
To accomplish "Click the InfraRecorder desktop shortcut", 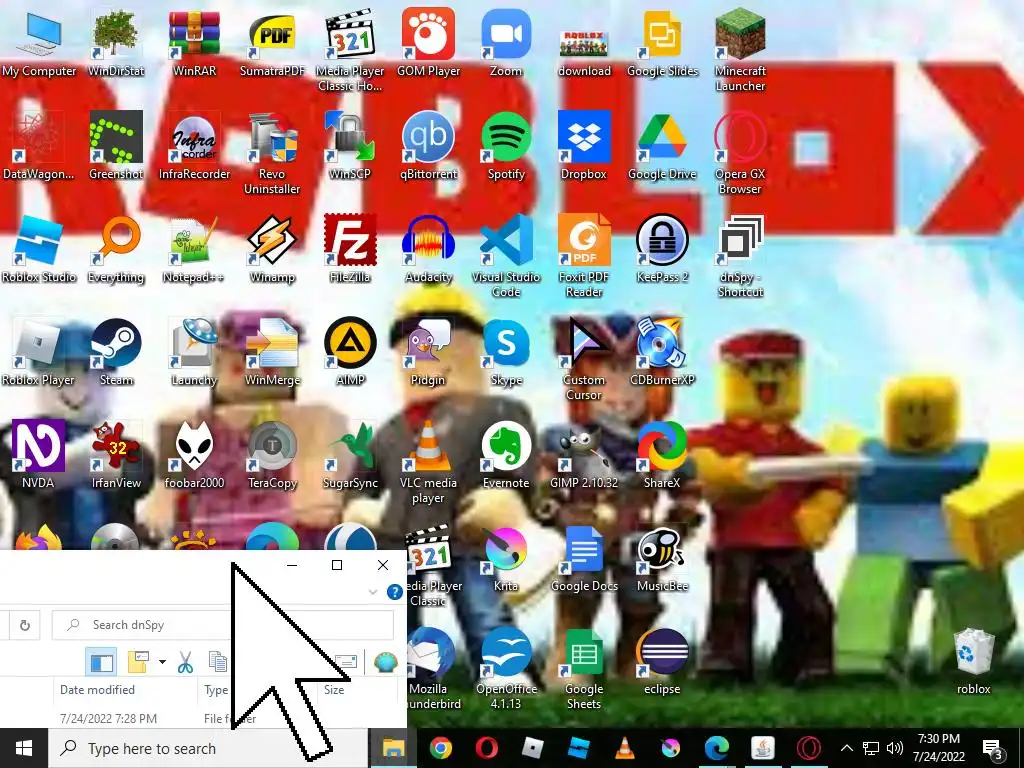I will pos(194,146).
